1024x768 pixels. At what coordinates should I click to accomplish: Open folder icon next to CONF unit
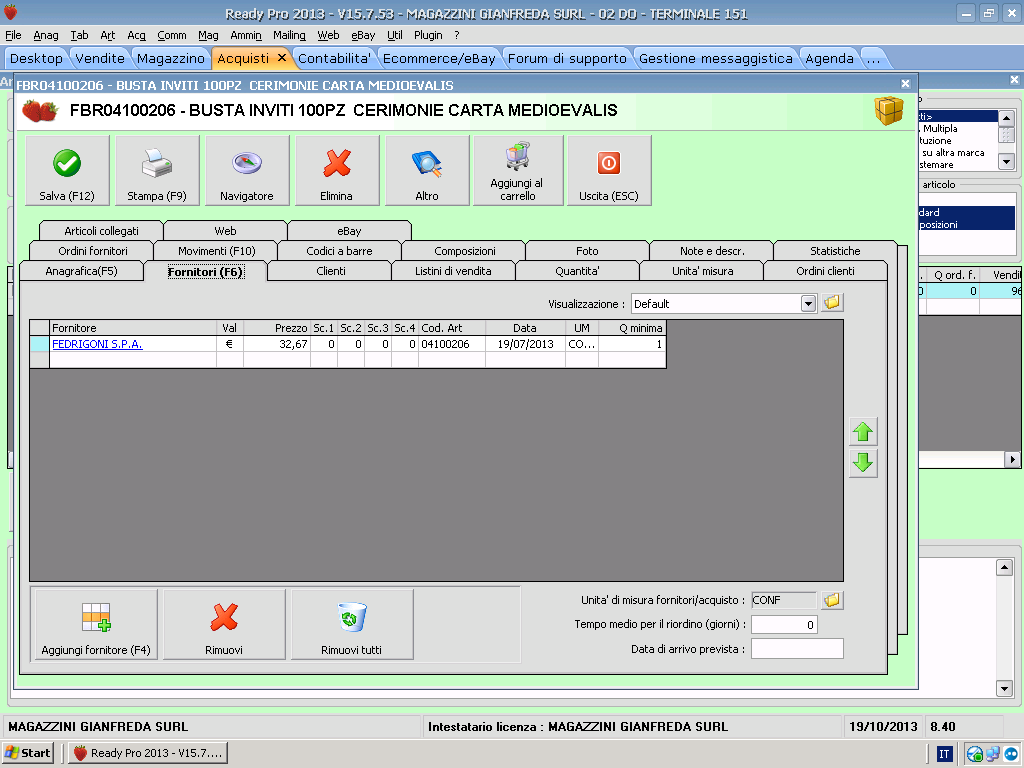point(832,600)
